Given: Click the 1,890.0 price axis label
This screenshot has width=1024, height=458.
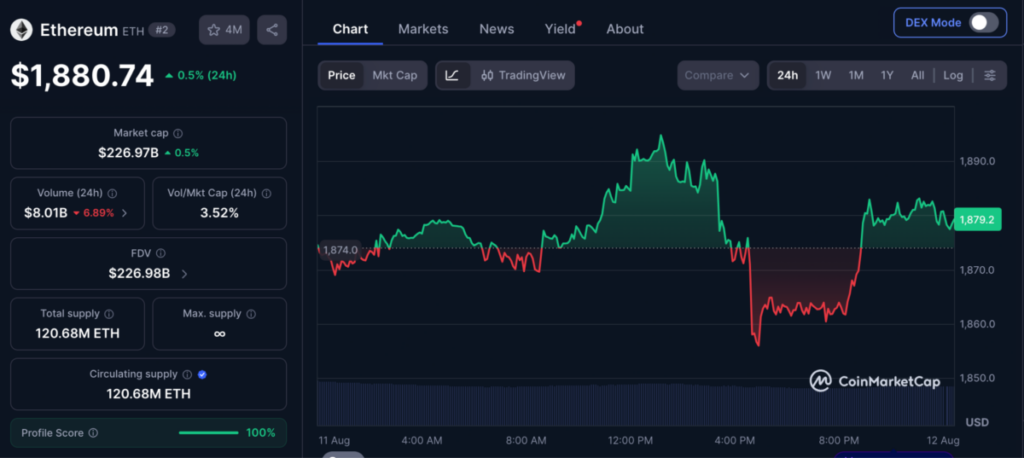Looking at the screenshot, I should pos(977,161).
